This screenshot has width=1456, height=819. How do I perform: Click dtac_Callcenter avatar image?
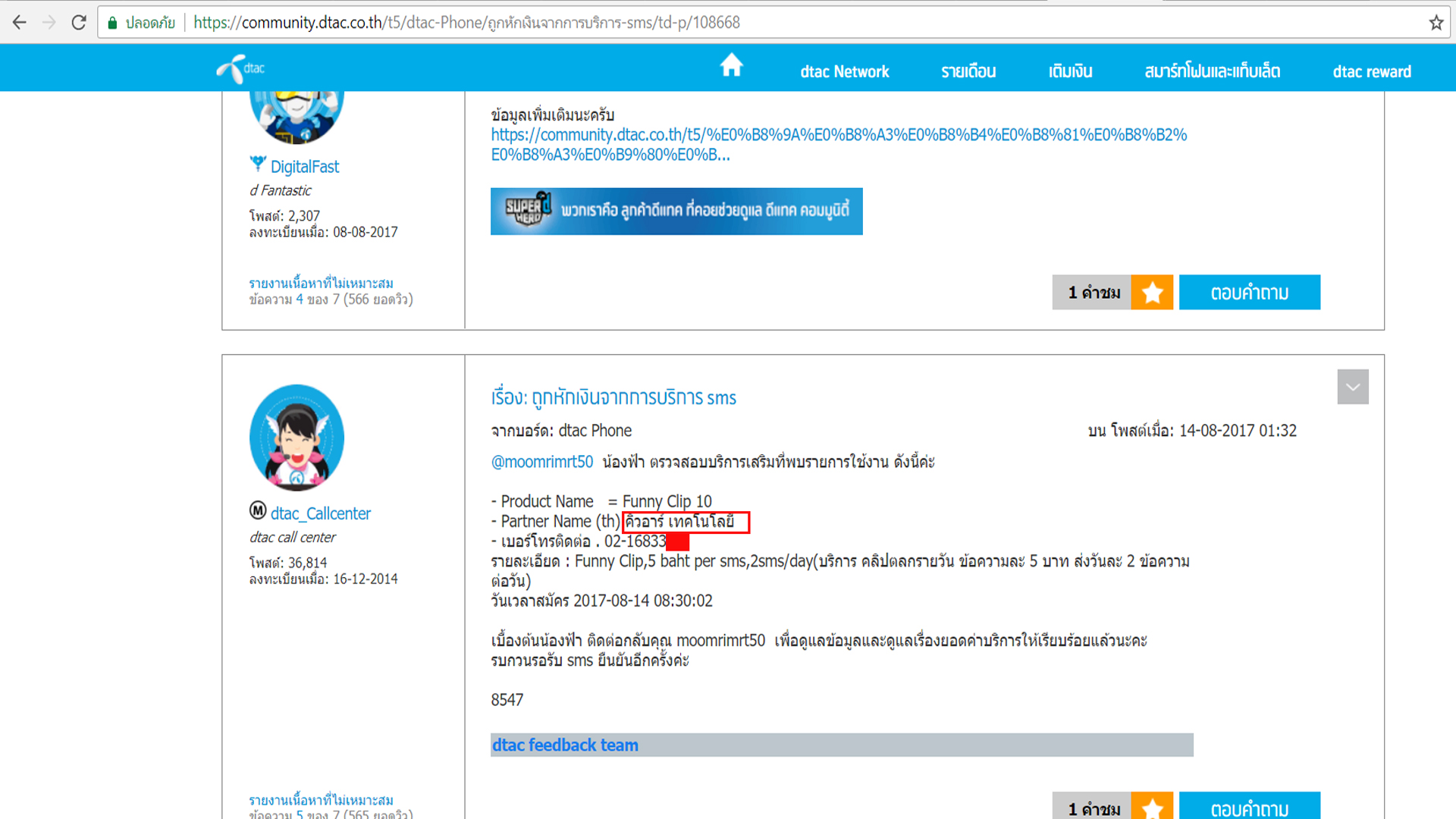(297, 438)
